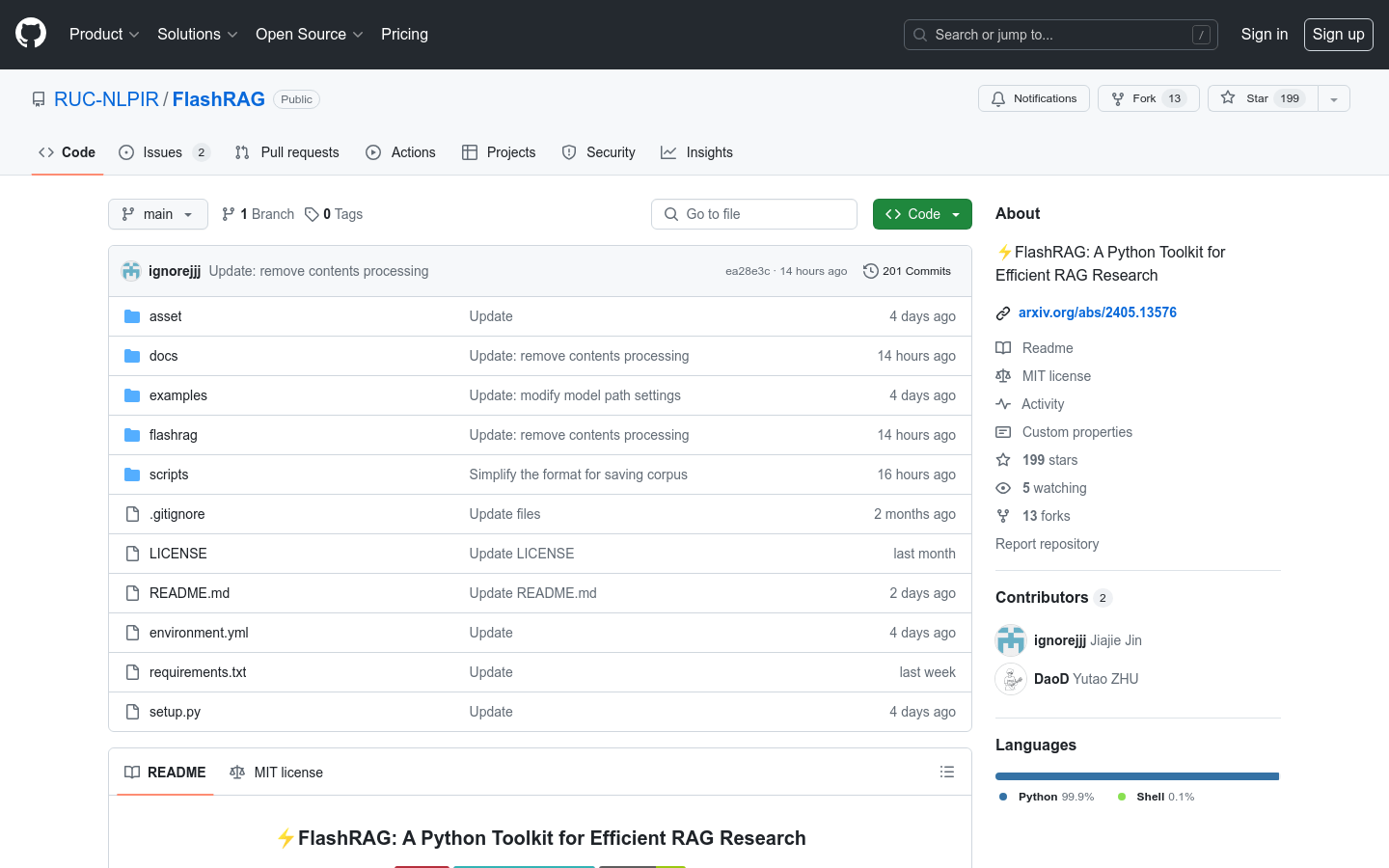Click the Python language bar segment
Screen dimensions: 1389x868
(x=1136, y=776)
